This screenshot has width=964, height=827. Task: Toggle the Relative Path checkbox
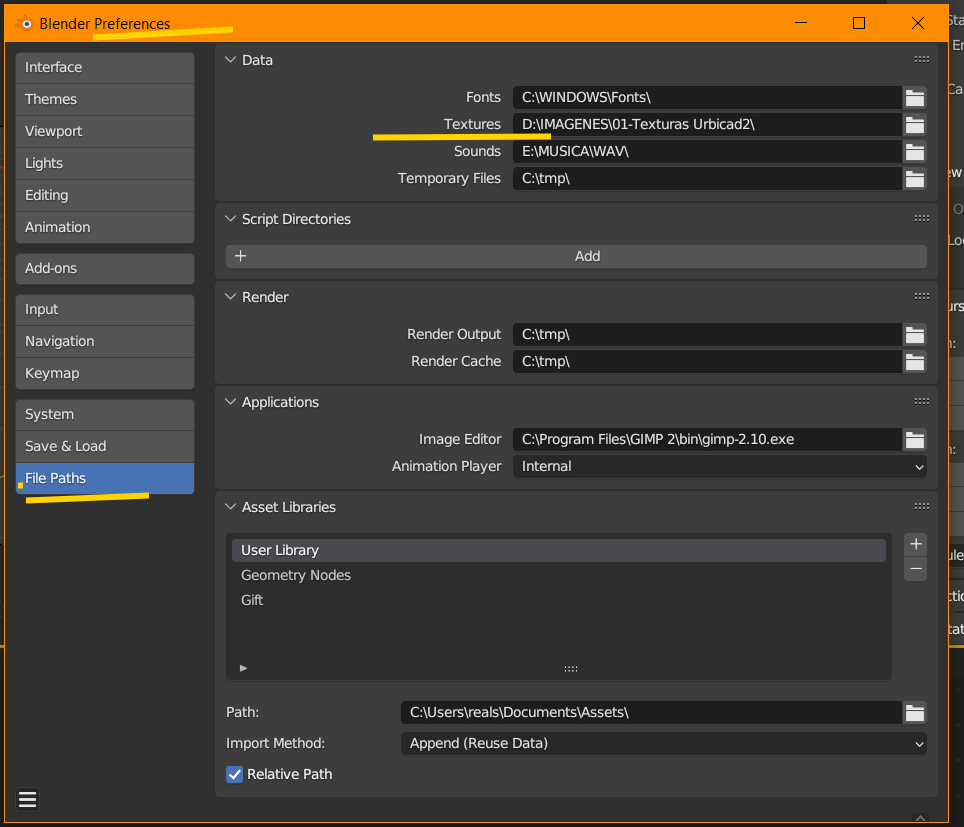235,774
